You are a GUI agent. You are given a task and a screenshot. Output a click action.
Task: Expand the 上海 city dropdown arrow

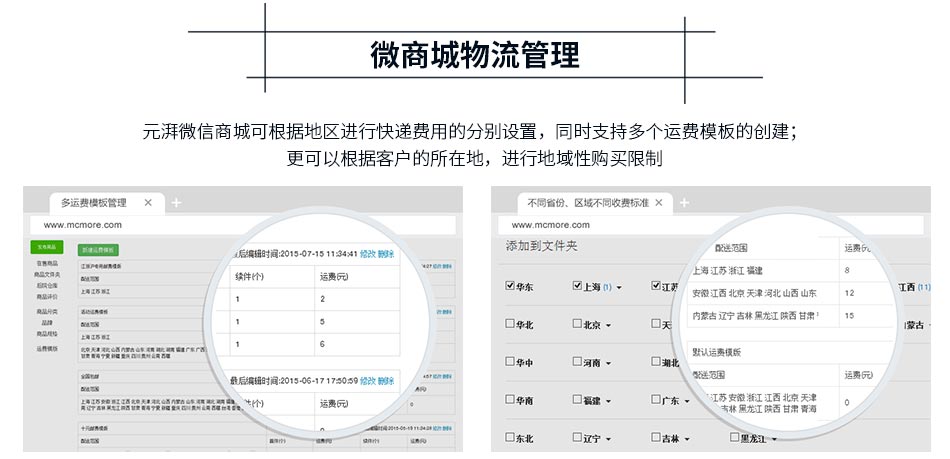[x=619, y=288]
